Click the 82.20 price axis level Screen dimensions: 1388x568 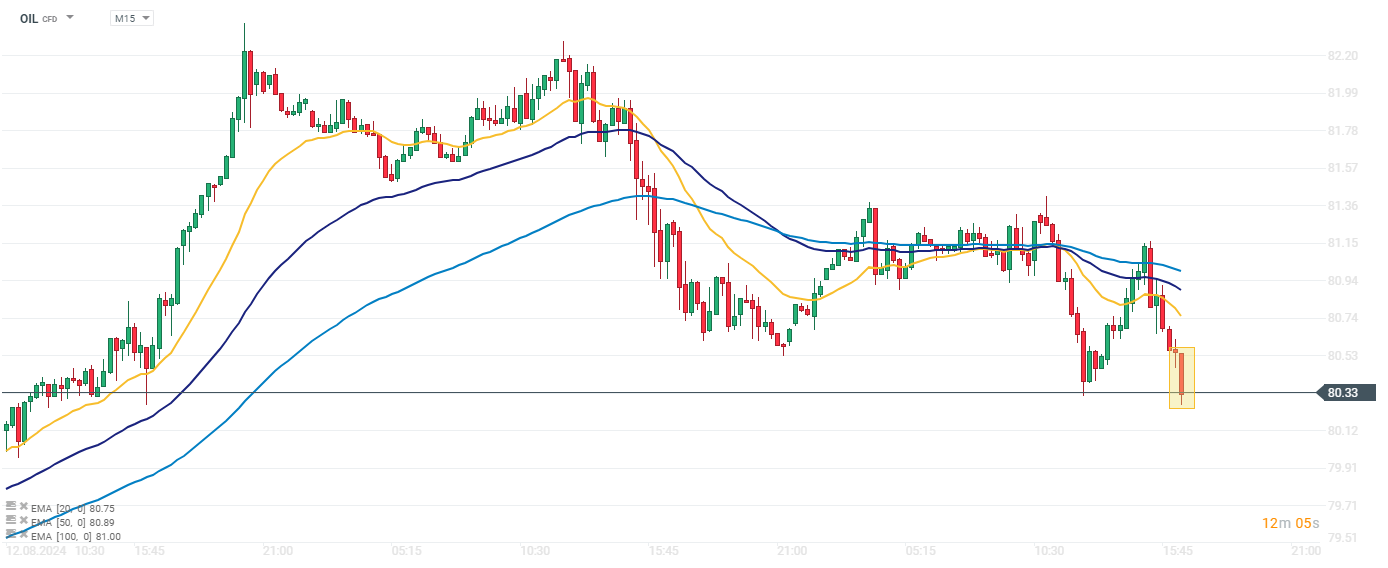coord(1344,56)
